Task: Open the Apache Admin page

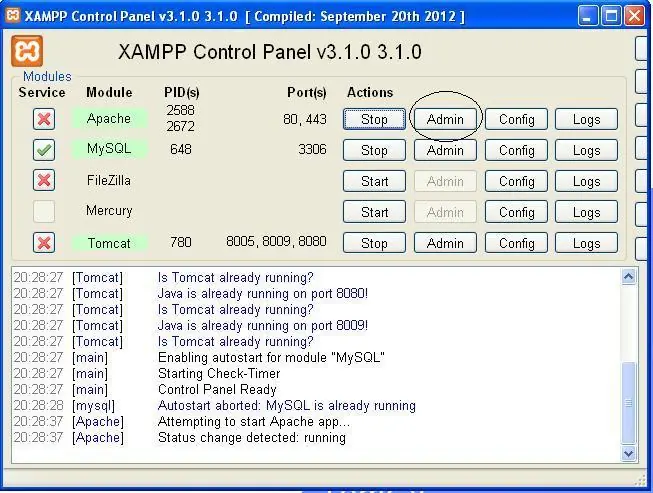Action: pos(445,120)
